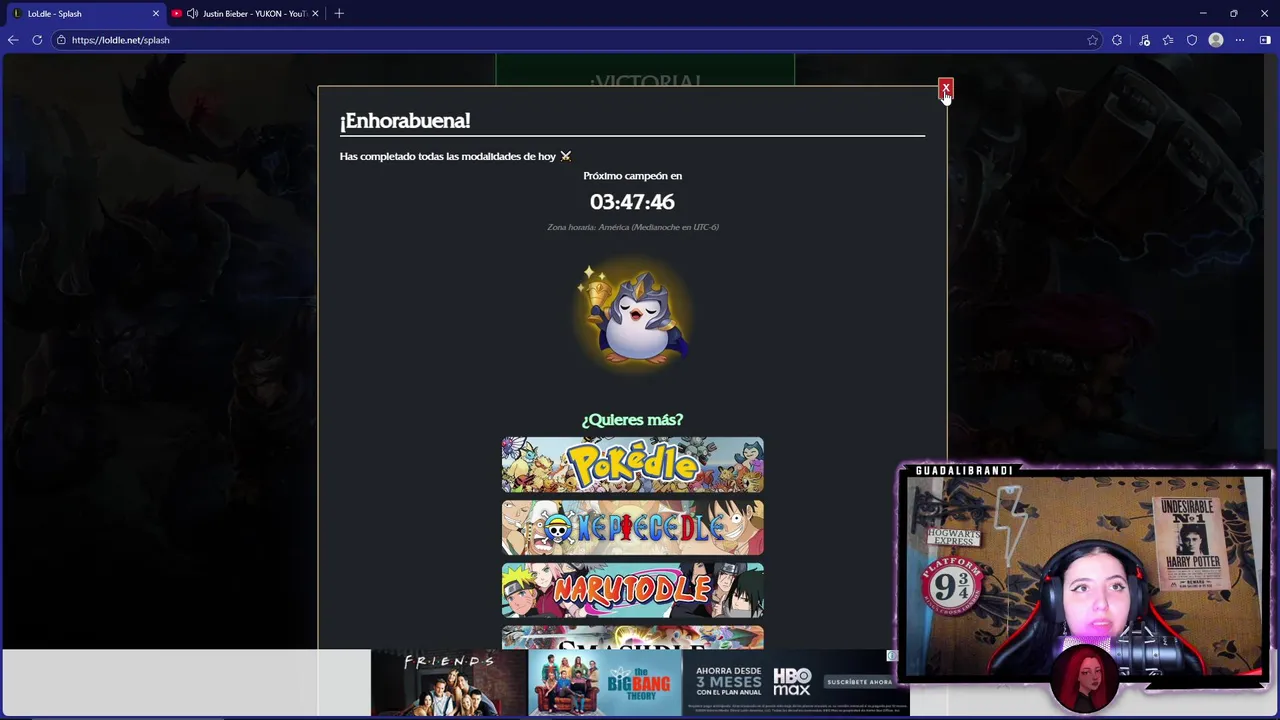This screenshot has height=720, width=1280.
Task: Close the Justin Bieber YouTube tab
Action: (315, 14)
